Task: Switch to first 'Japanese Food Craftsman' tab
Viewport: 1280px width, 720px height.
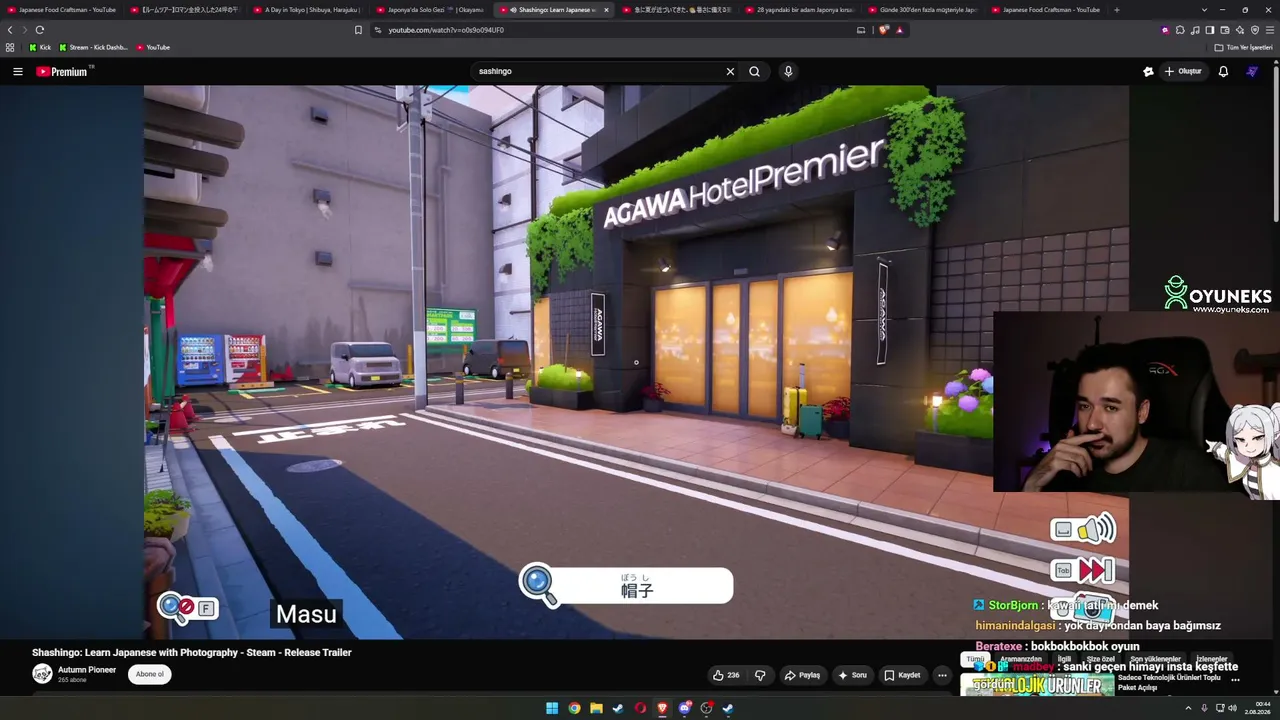Action: click(60, 10)
